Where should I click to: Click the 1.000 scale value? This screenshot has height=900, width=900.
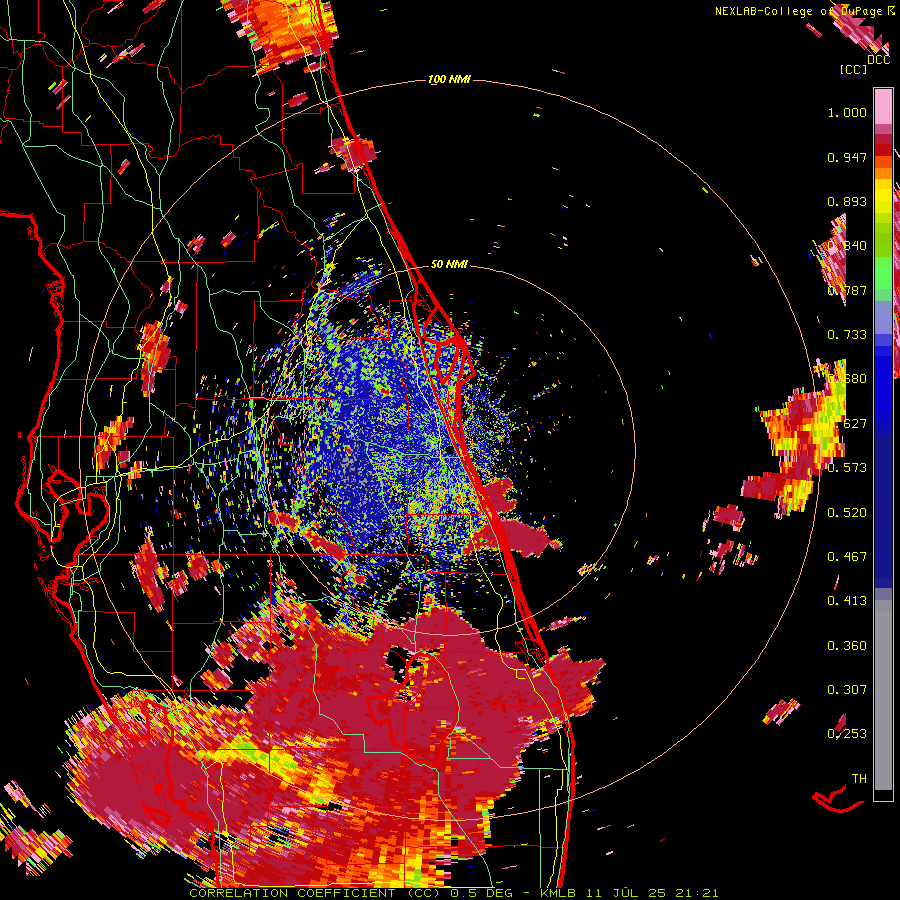(847, 112)
